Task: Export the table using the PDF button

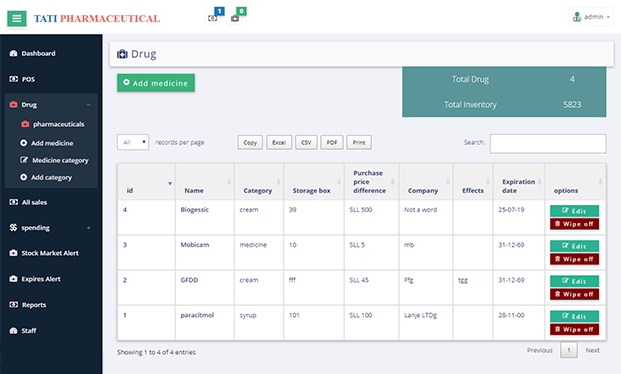Action: (332, 142)
